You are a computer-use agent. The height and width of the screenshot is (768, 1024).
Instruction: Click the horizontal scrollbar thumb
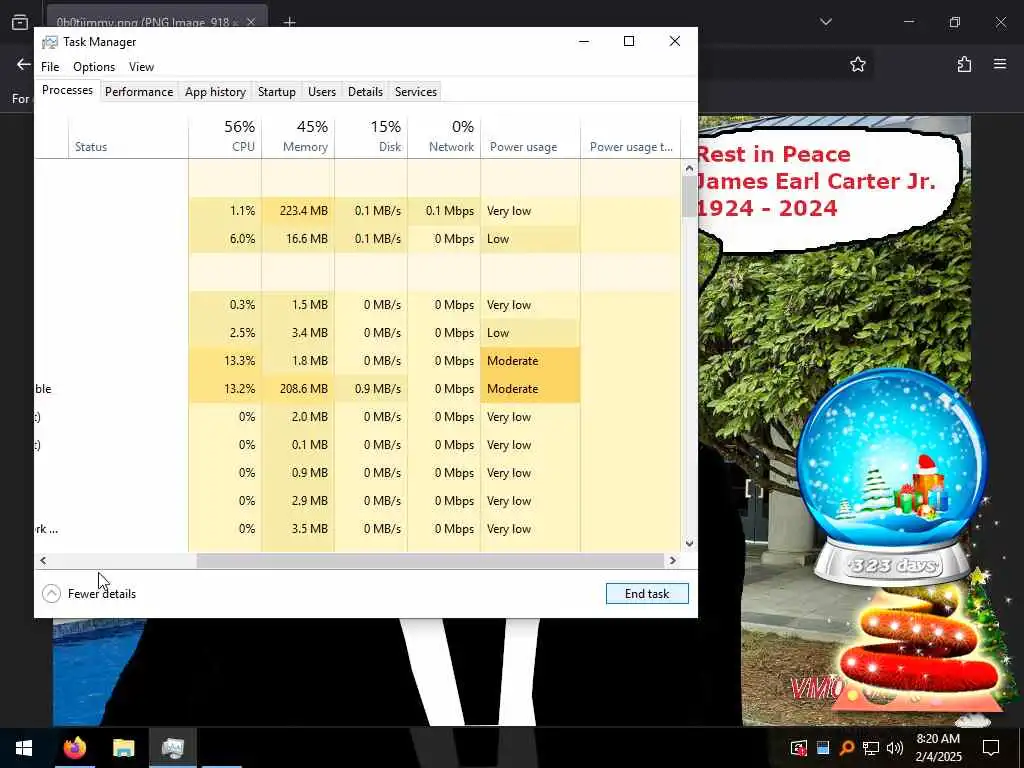tap(430, 560)
